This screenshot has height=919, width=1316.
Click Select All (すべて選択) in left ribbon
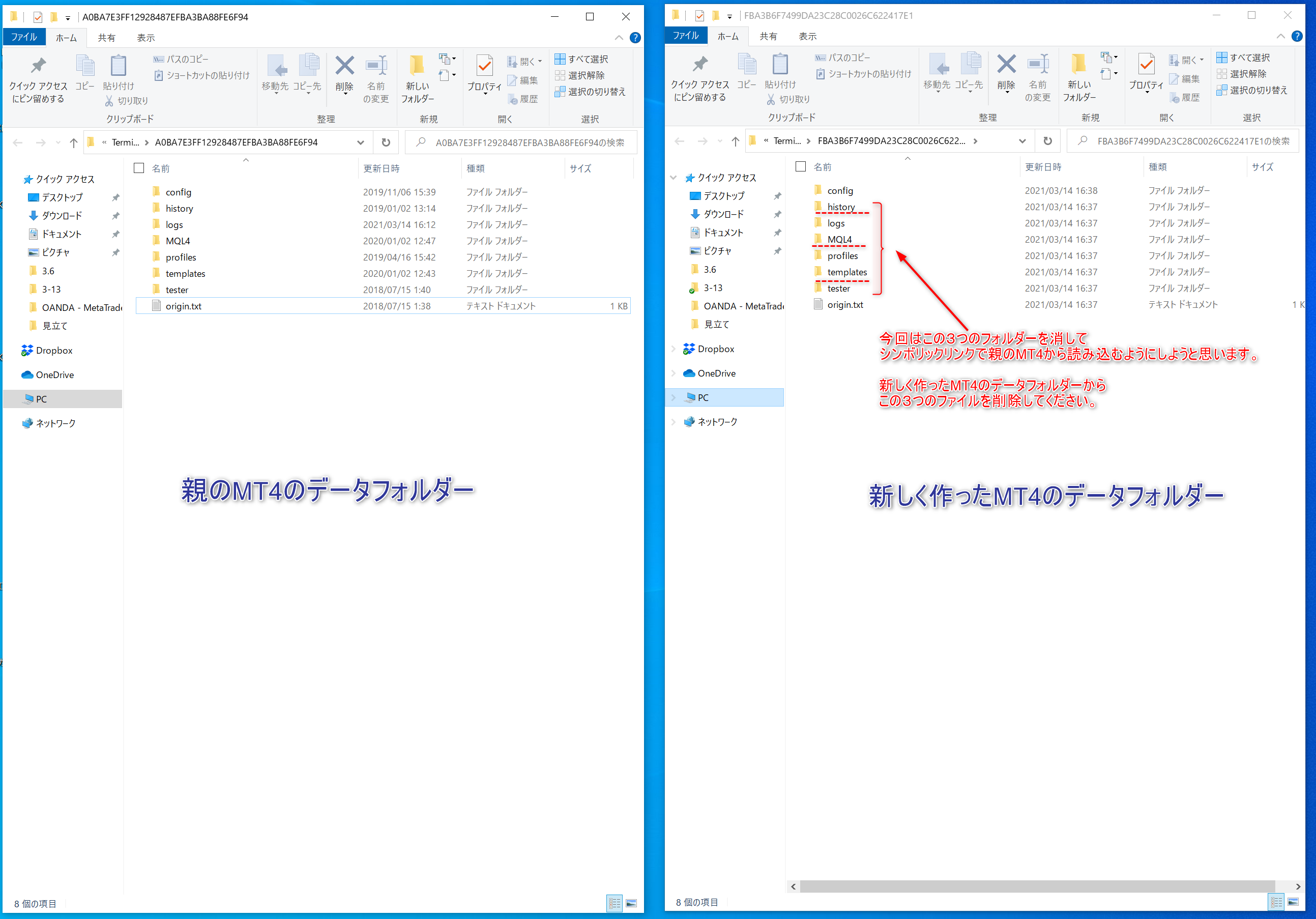(582, 59)
